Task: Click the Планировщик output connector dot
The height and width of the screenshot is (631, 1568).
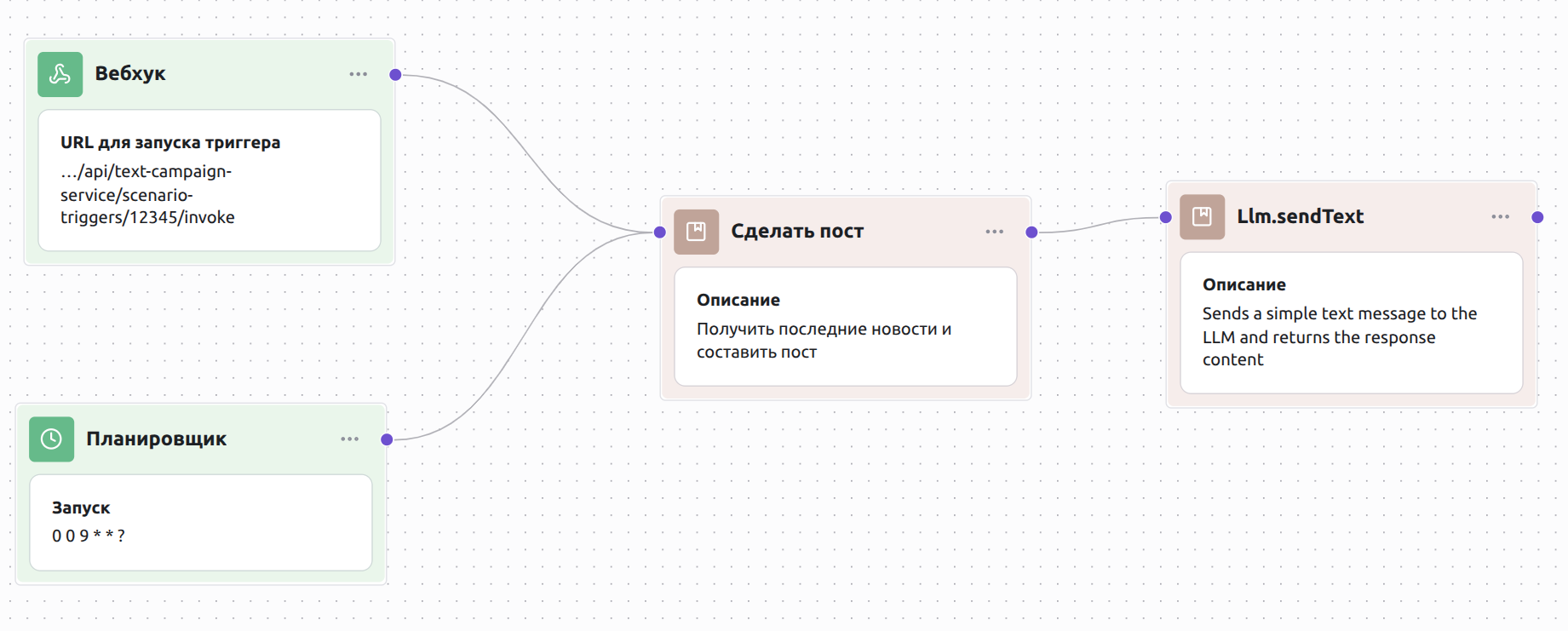Action: tap(387, 439)
